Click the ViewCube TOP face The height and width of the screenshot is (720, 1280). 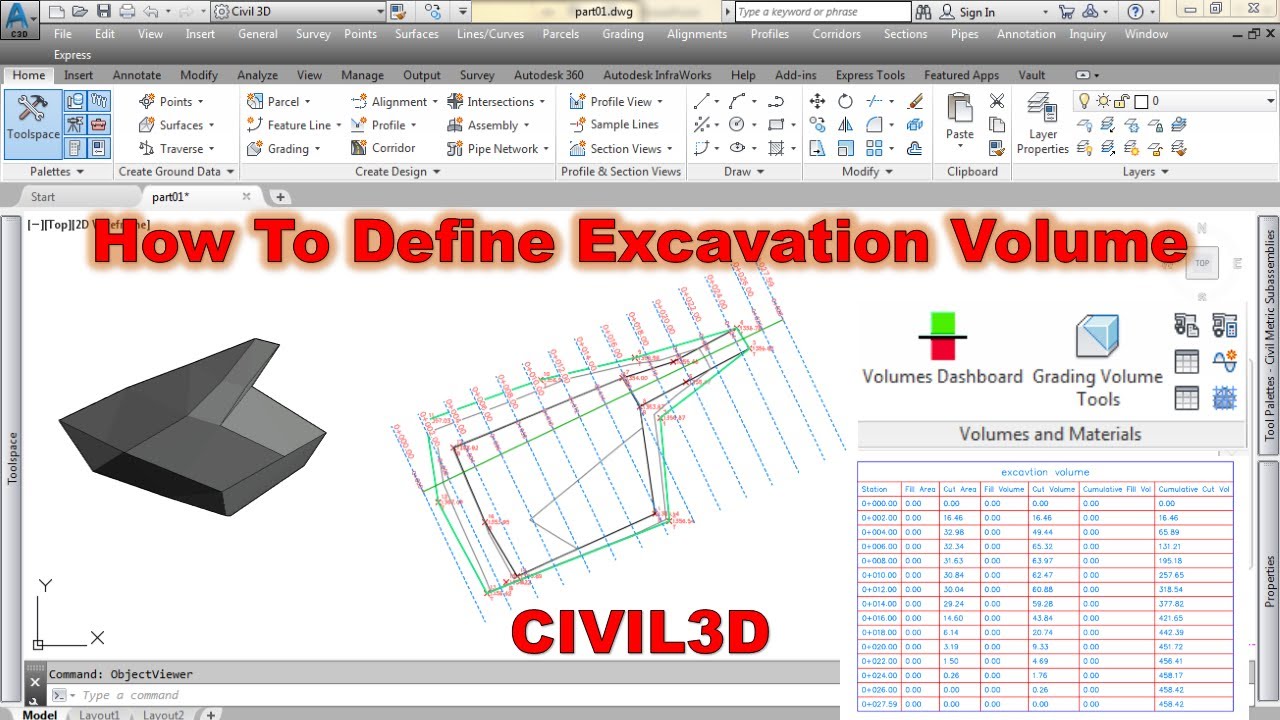1202,264
